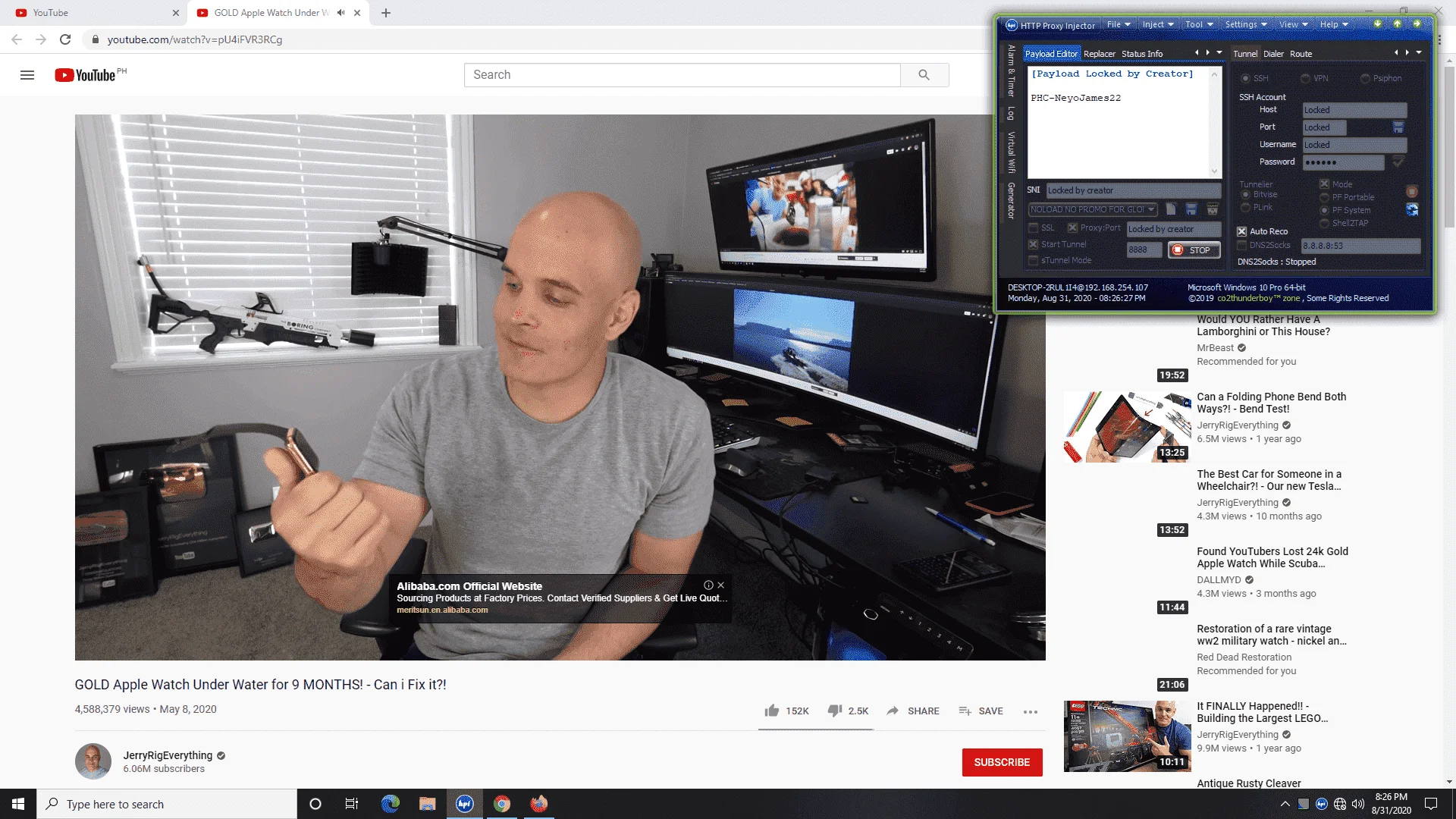Click the save icon beside the SSH Port field

[1398, 127]
